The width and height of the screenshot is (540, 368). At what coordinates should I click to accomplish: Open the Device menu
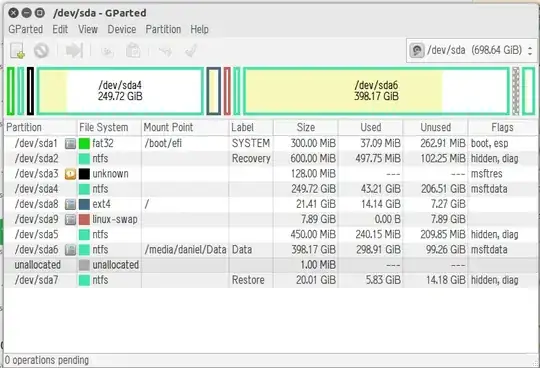[x=122, y=29]
